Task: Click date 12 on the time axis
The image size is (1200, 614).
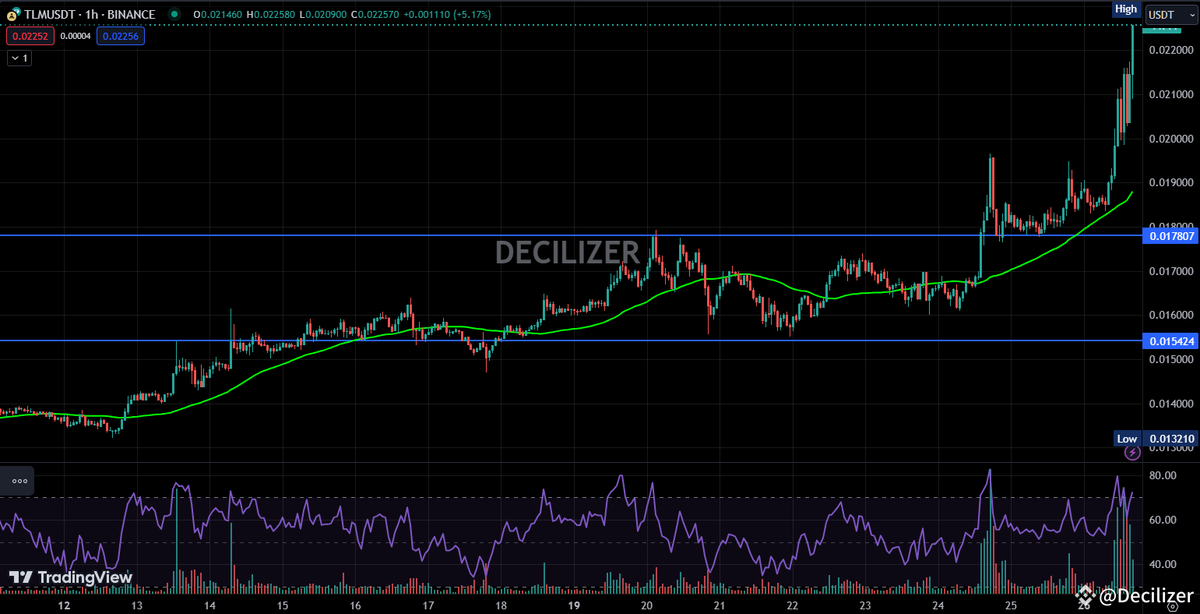Action: pyautogui.click(x=64, y=605)
